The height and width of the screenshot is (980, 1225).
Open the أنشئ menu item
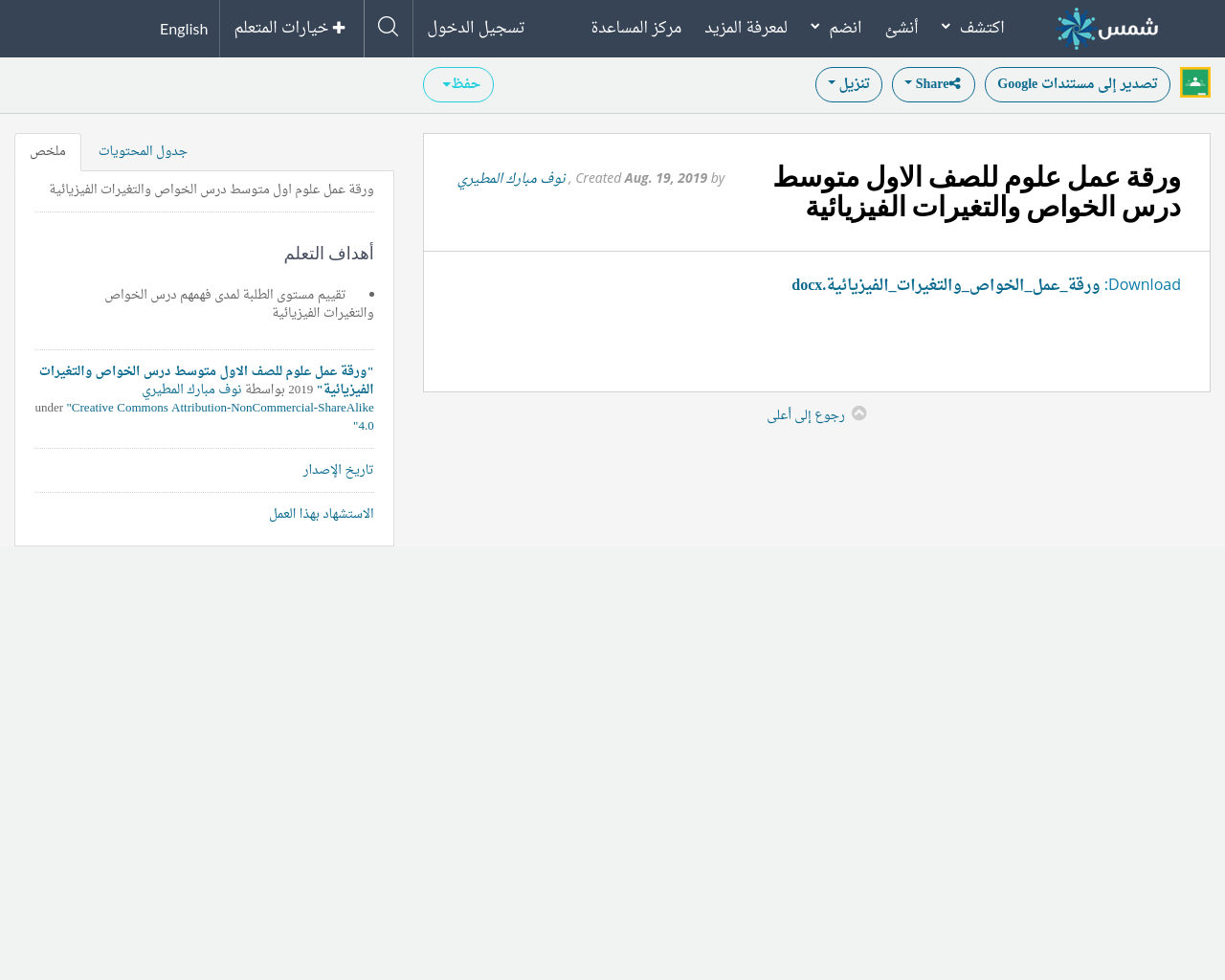pos(902,27)
